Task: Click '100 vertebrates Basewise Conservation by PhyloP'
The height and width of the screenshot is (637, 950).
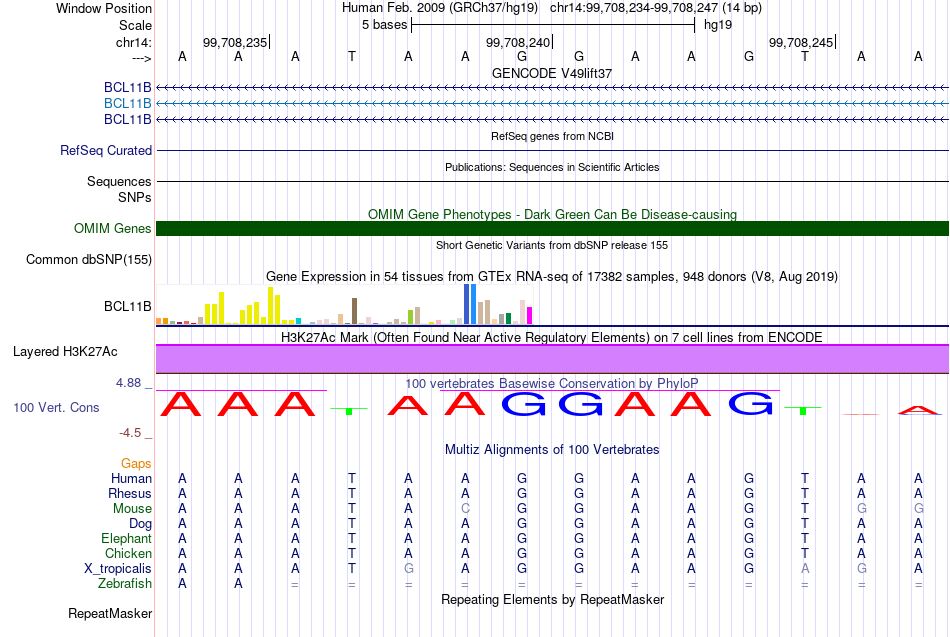Action: tap(552, 384)
